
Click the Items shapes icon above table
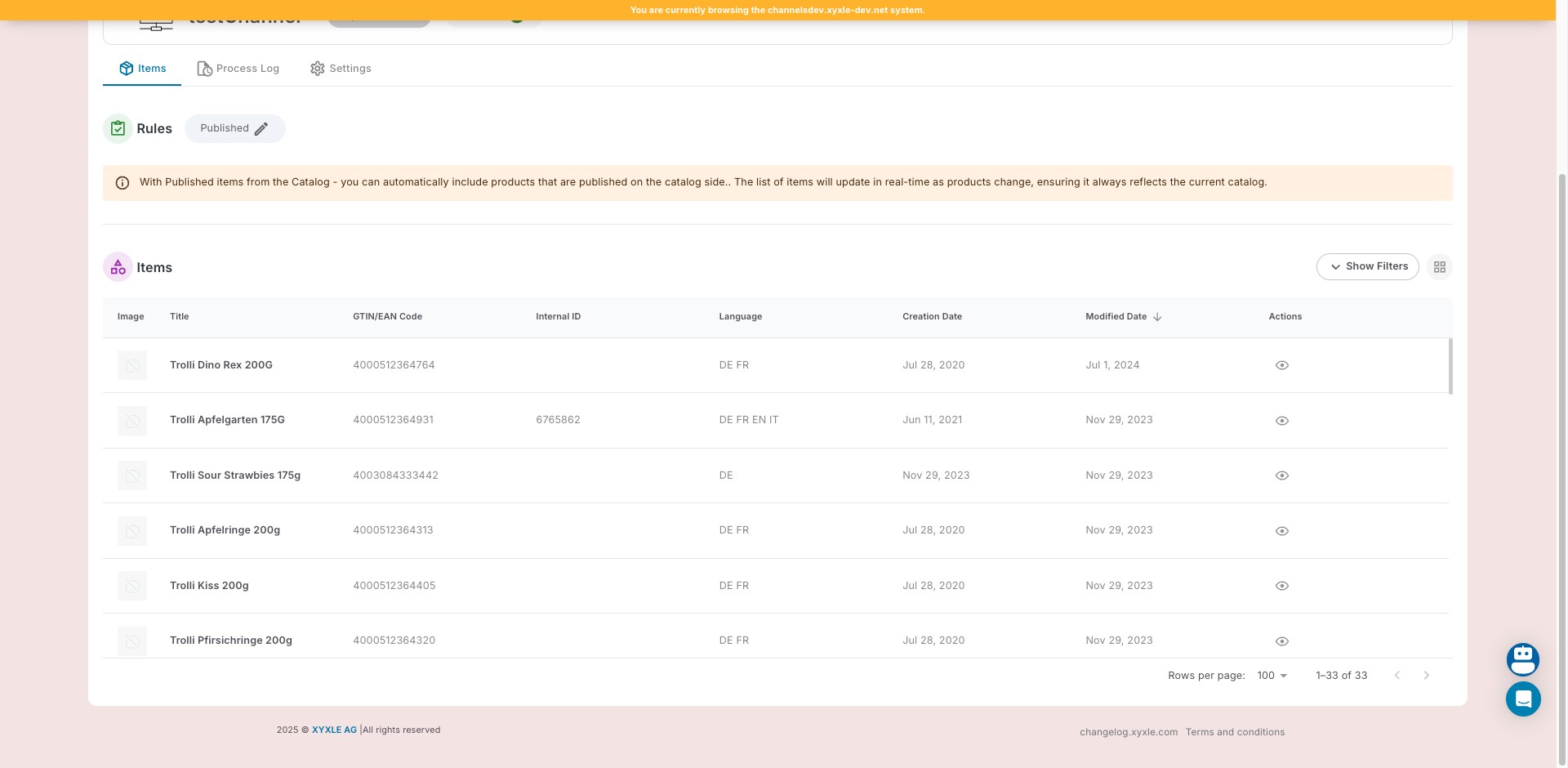118,267
